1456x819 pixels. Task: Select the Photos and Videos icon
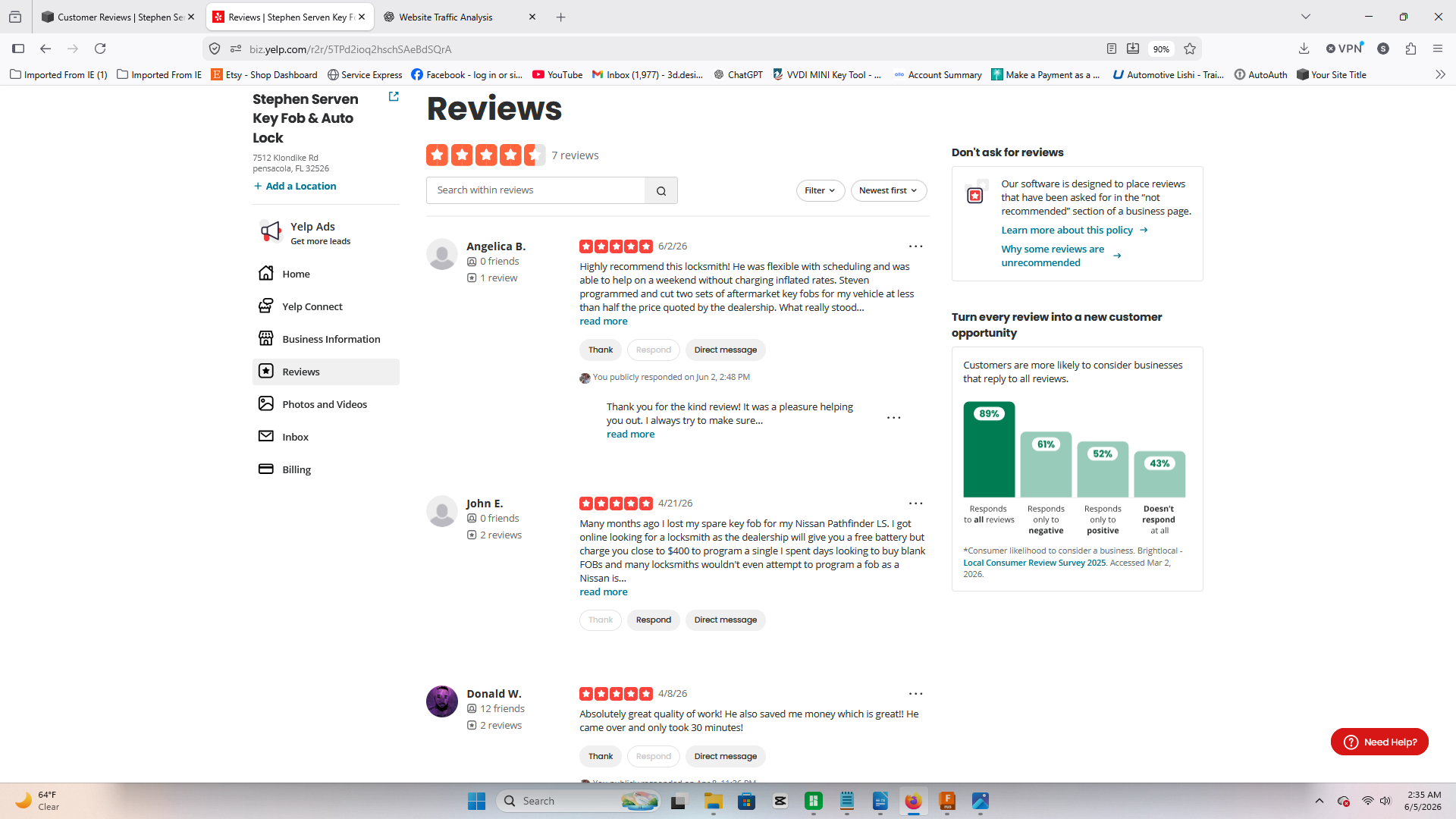click(265, 404)
